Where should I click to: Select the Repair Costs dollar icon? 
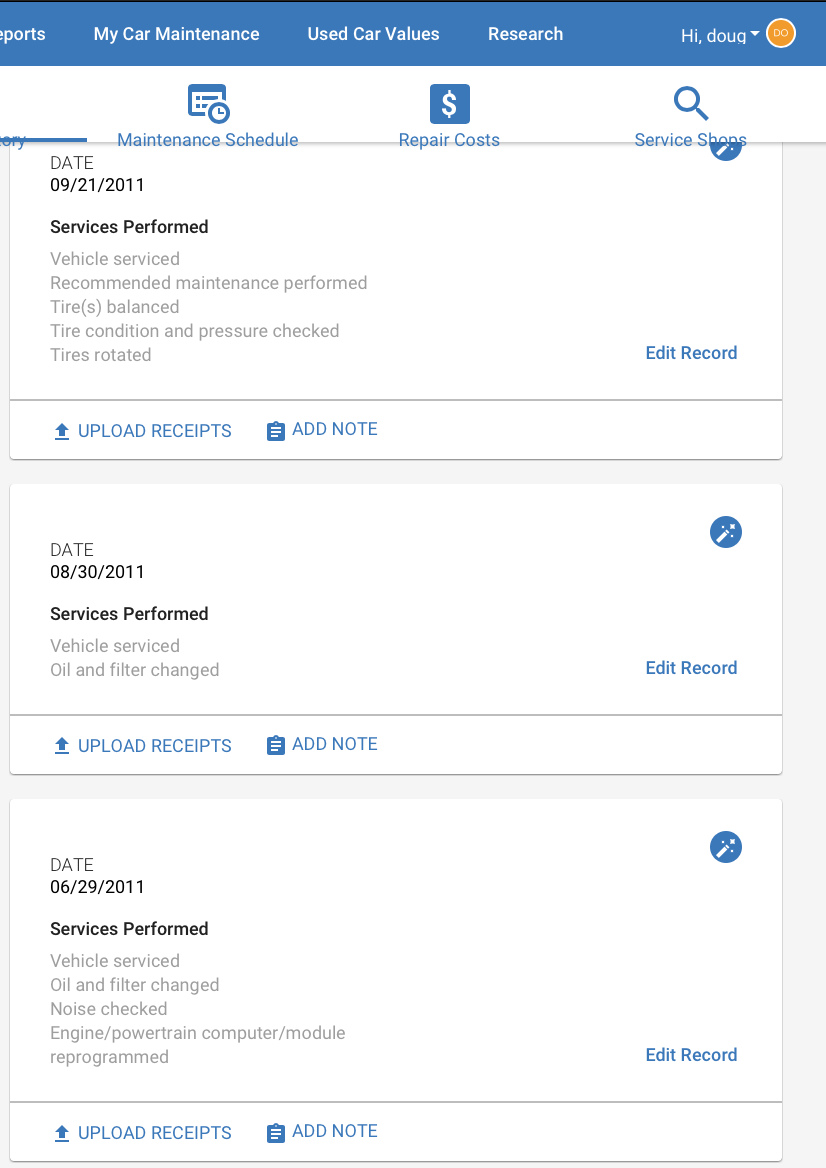pyautogui.click(x=450, y=104)
